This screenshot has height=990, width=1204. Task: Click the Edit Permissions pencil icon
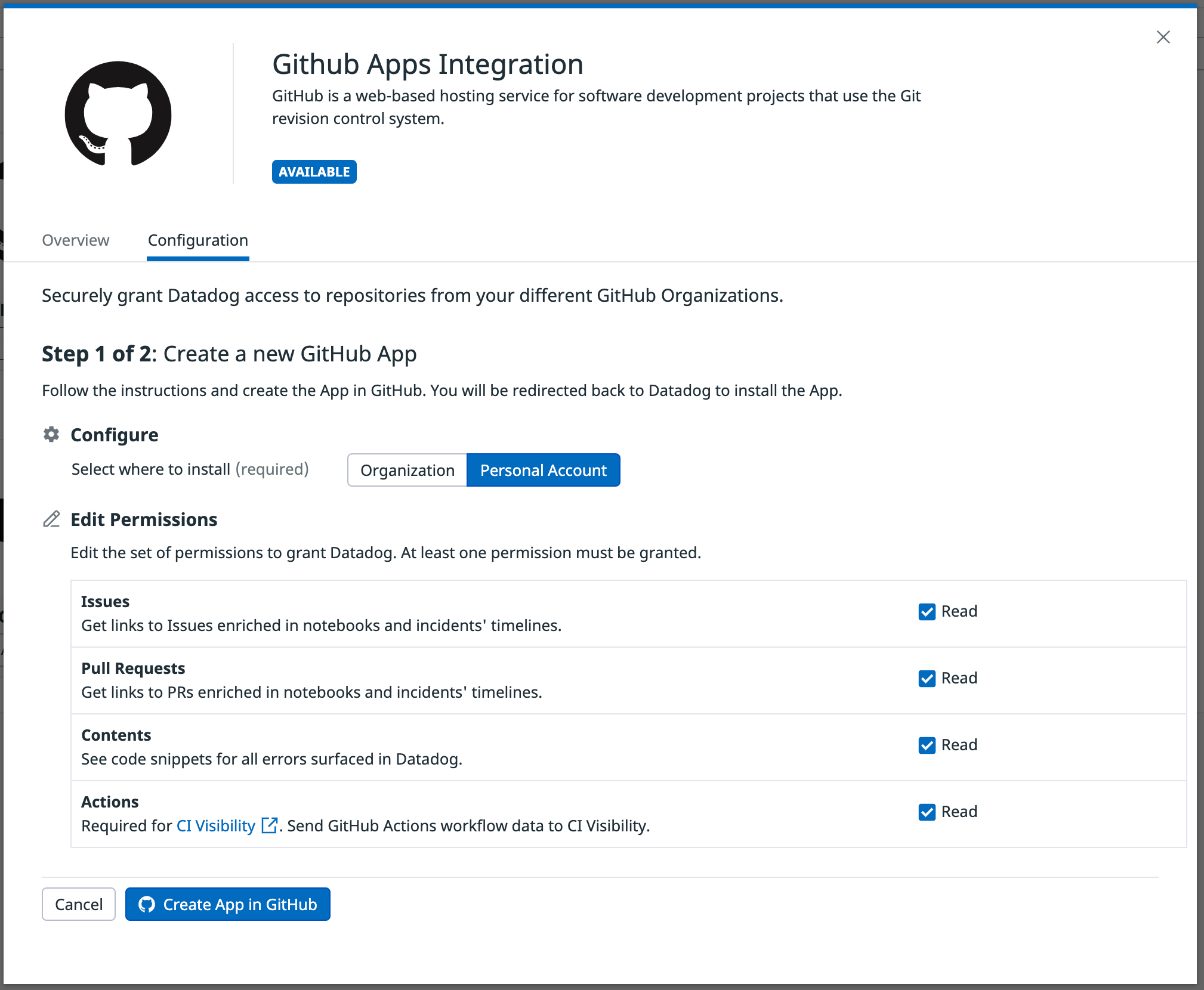[x=52, y=519]
